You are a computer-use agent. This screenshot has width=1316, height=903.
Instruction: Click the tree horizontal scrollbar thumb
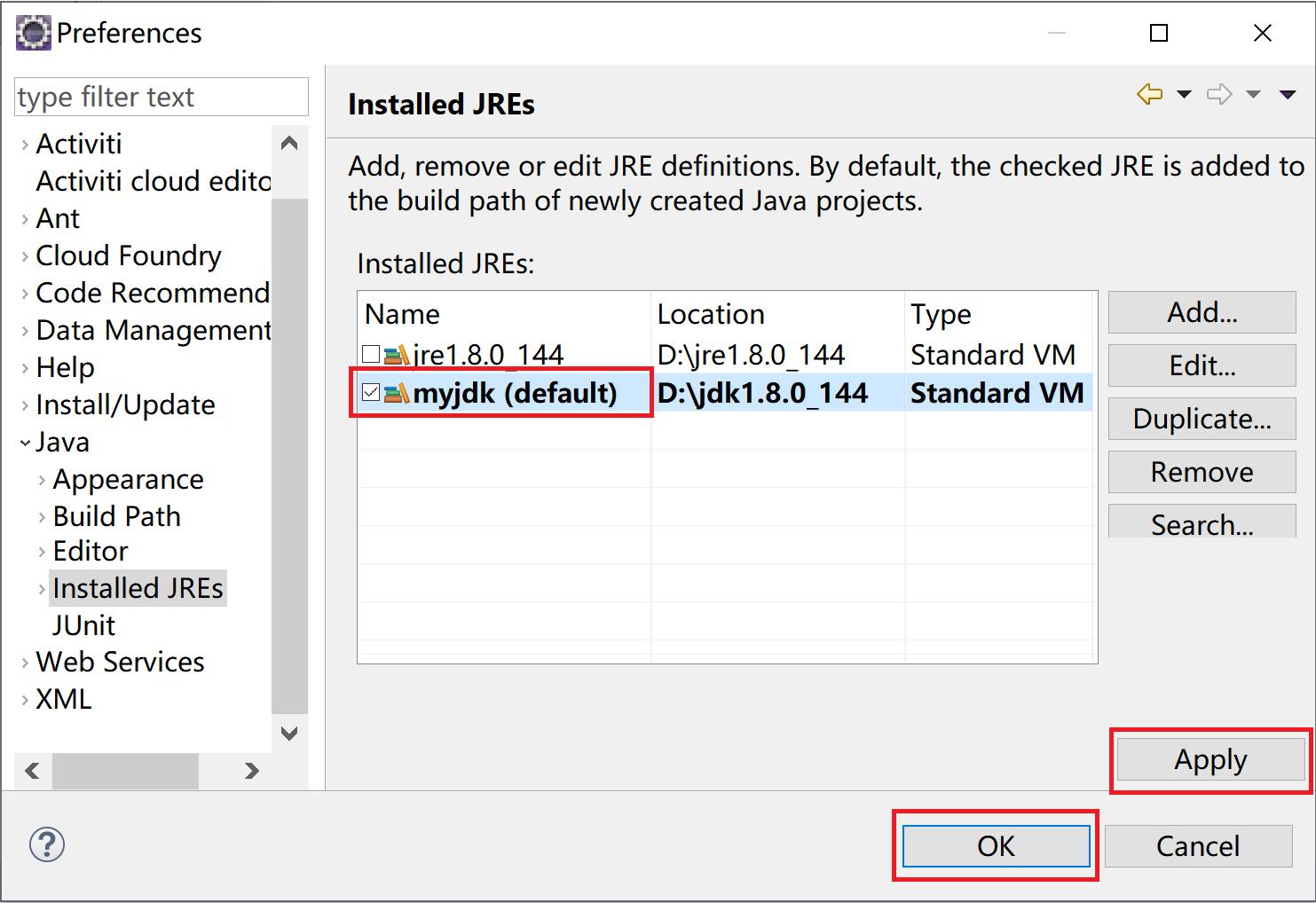125,771
